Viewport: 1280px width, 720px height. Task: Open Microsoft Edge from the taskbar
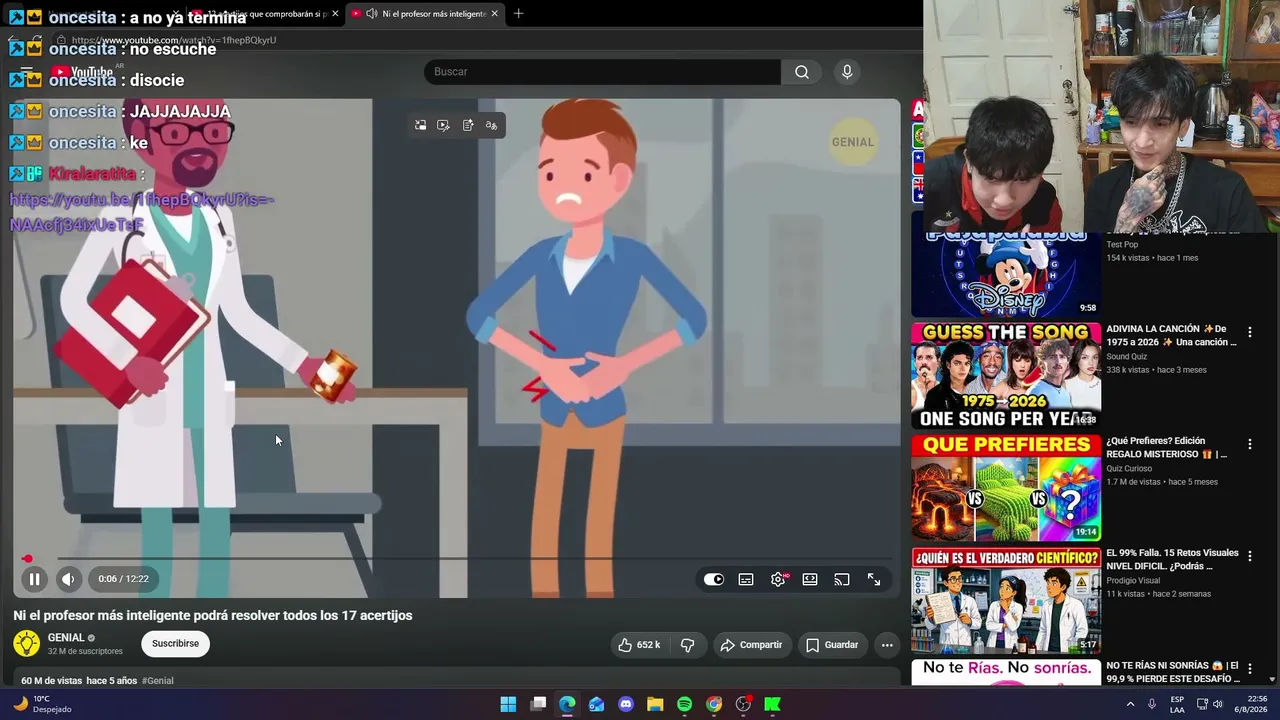567,704
